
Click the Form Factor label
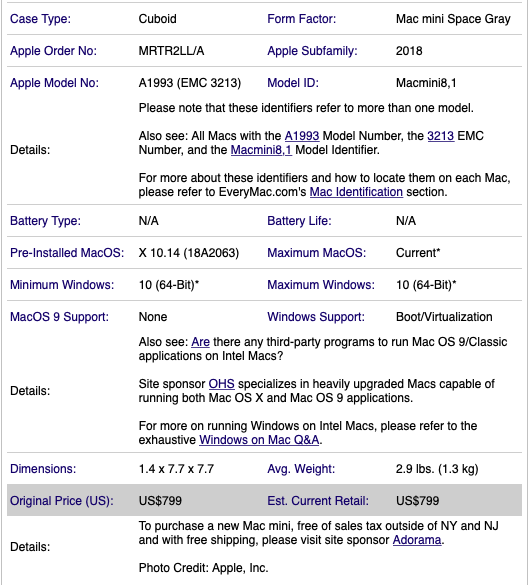[x=302, y=19]
